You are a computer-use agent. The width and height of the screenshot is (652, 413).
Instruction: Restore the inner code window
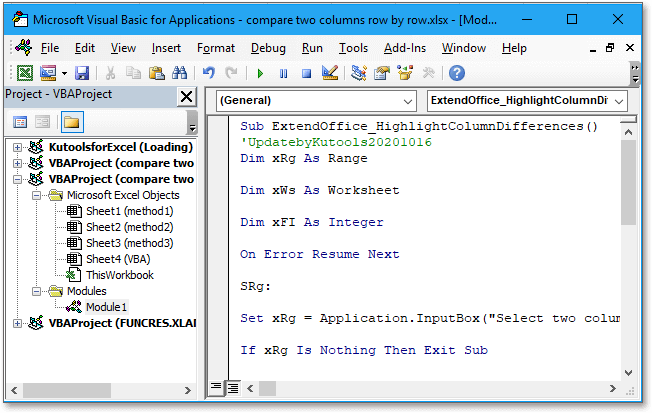610,48
